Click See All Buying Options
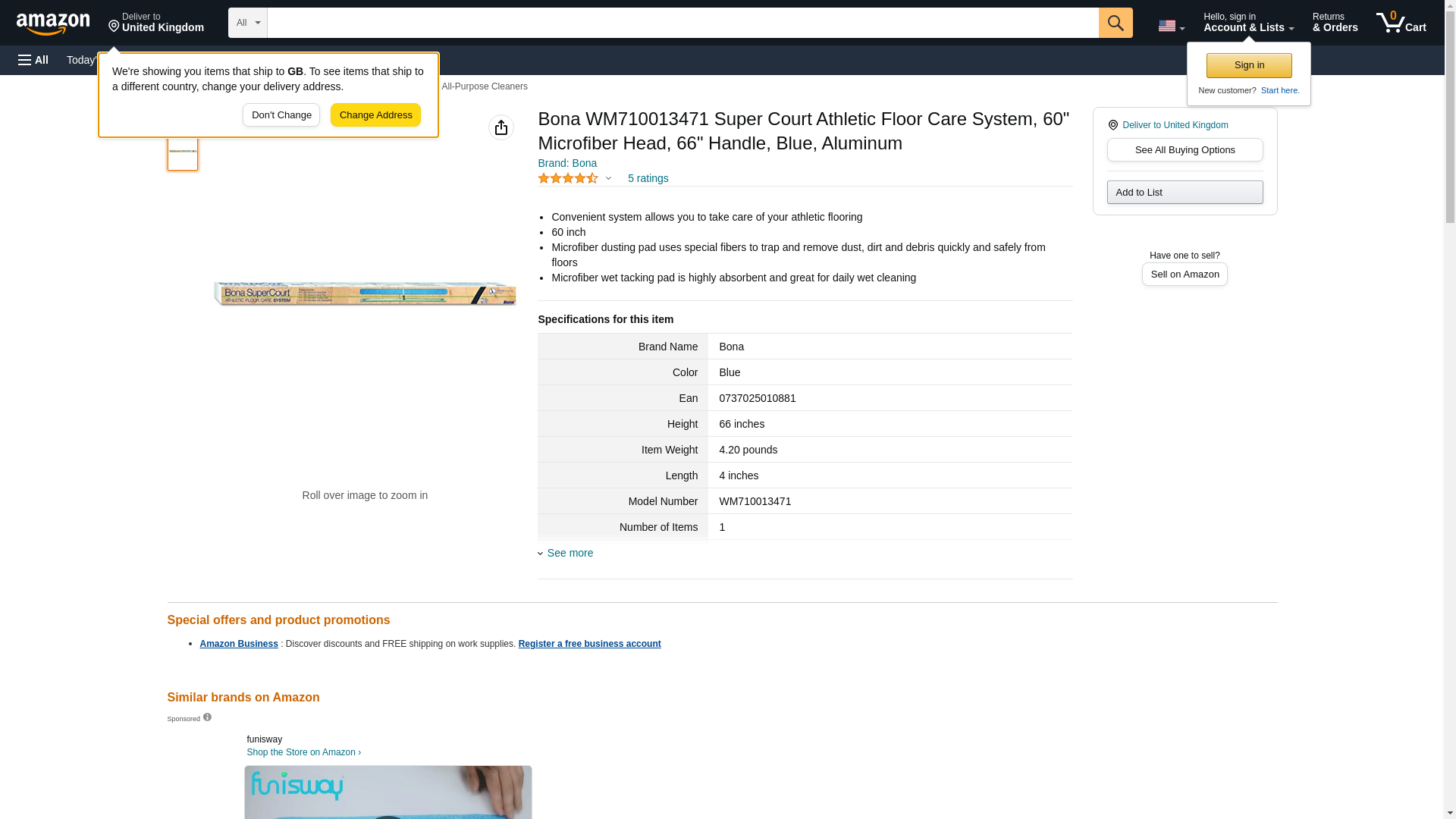The width and height of the screenshot is (1456, 819). (x=1185, y=150)
